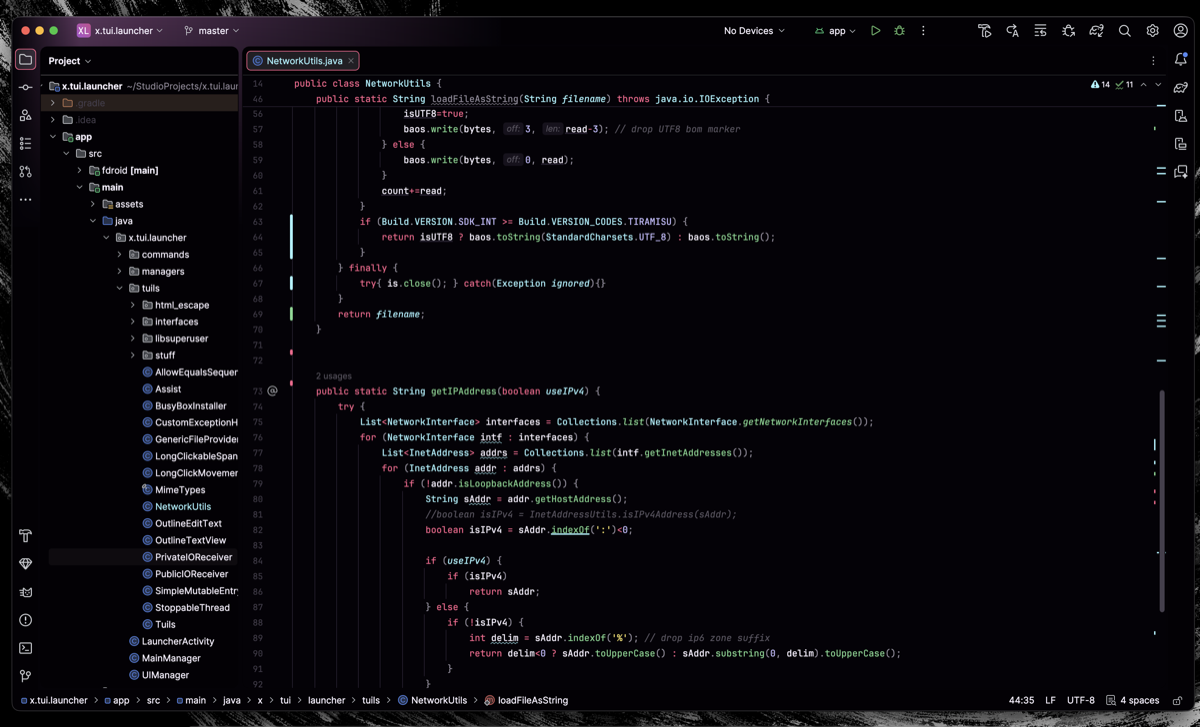Screen dimensions: 1200x727
Task: Expand the commands package
Action: pyautogui.click(x=120, y=254)
